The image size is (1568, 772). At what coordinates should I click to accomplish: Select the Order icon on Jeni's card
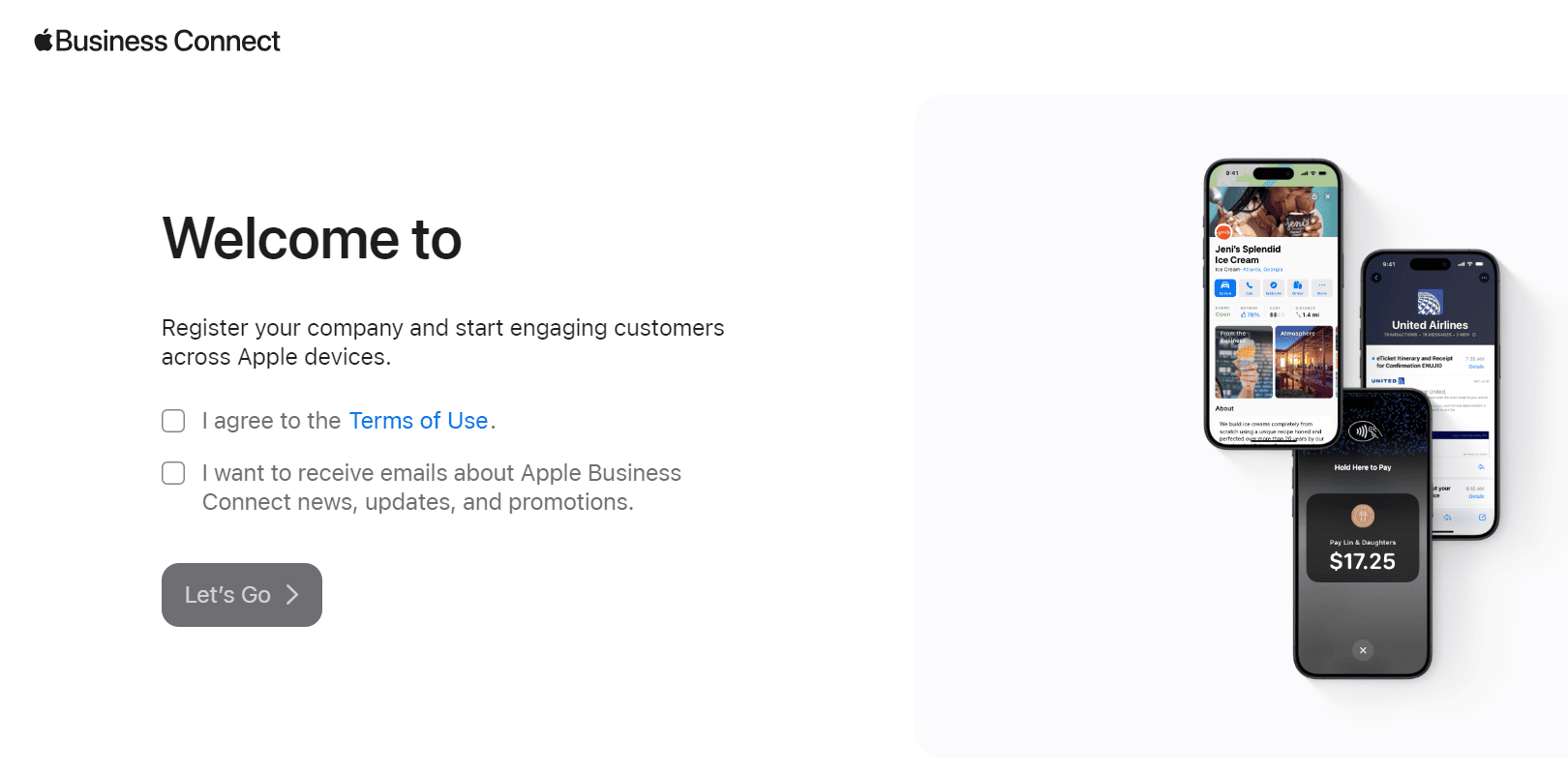(1297, 288)
